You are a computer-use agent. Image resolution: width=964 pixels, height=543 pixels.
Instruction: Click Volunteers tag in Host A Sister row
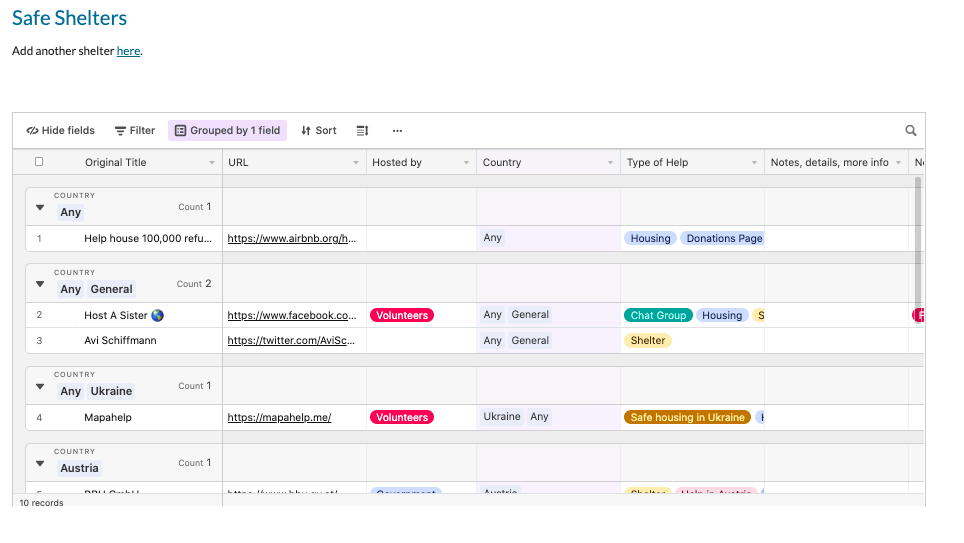point(401,315)
